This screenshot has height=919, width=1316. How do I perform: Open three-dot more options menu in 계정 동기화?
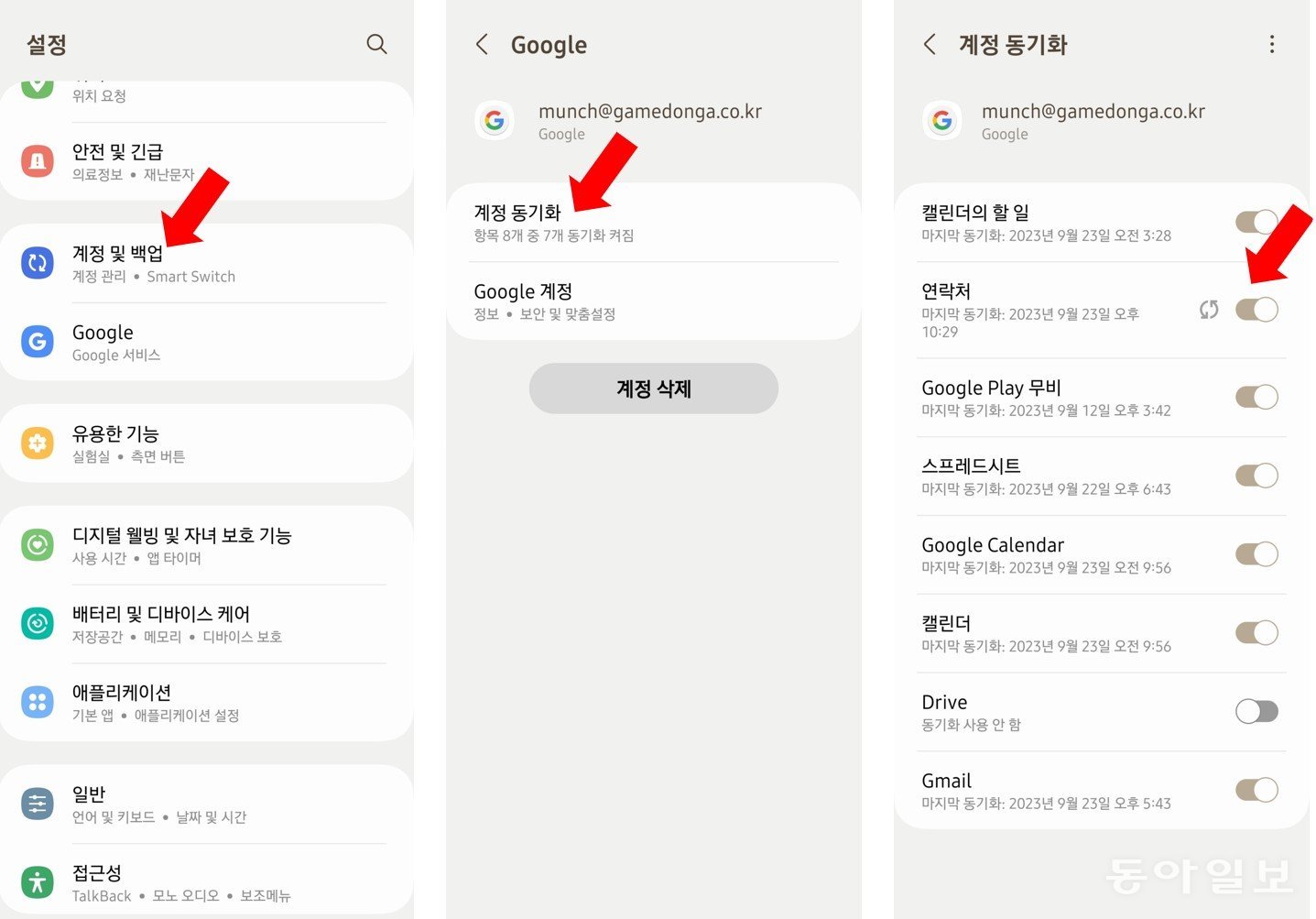point(1272,45)
